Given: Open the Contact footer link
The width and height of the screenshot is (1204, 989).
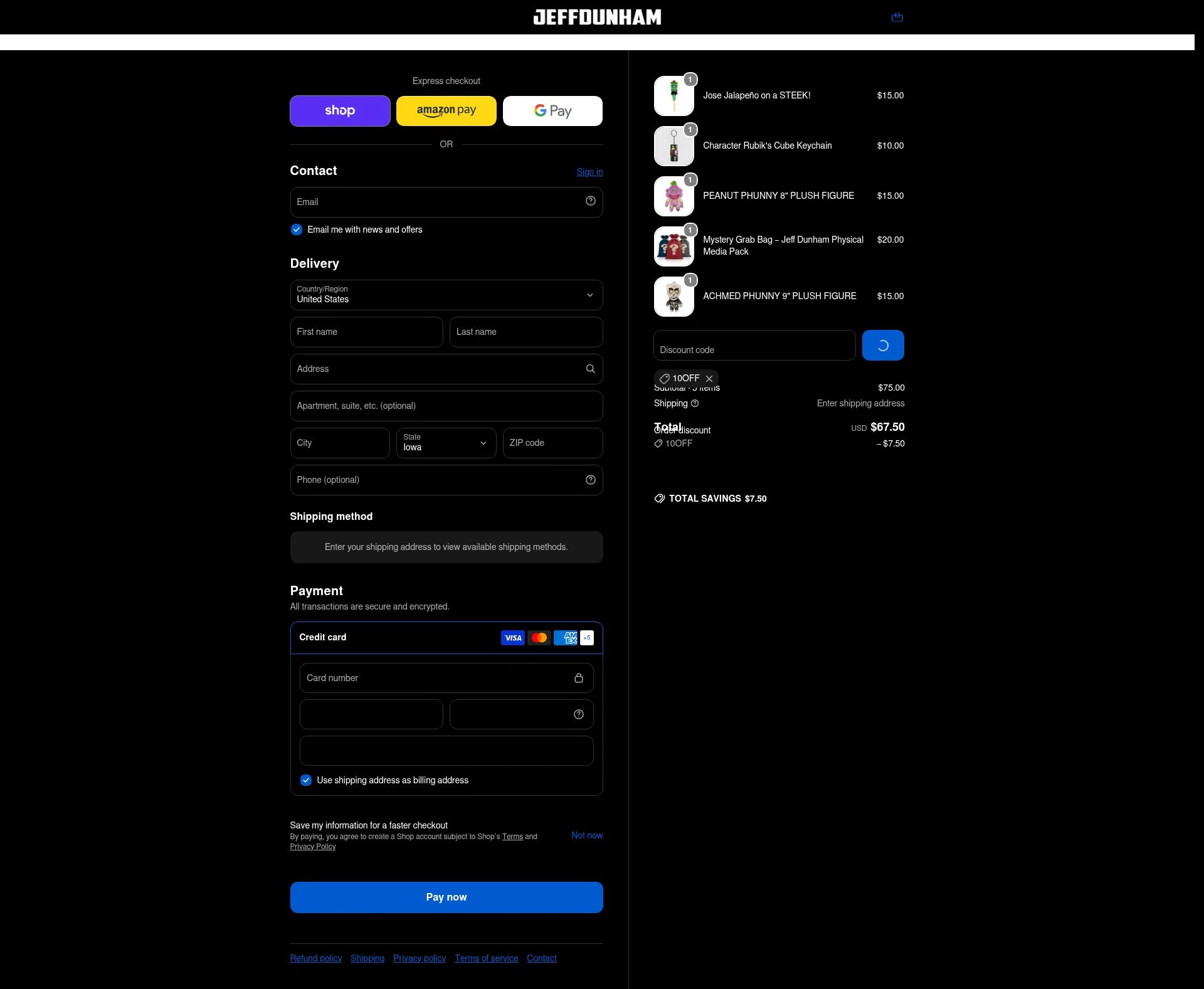Looking at the screenshot, I should (x=542, y=958).
